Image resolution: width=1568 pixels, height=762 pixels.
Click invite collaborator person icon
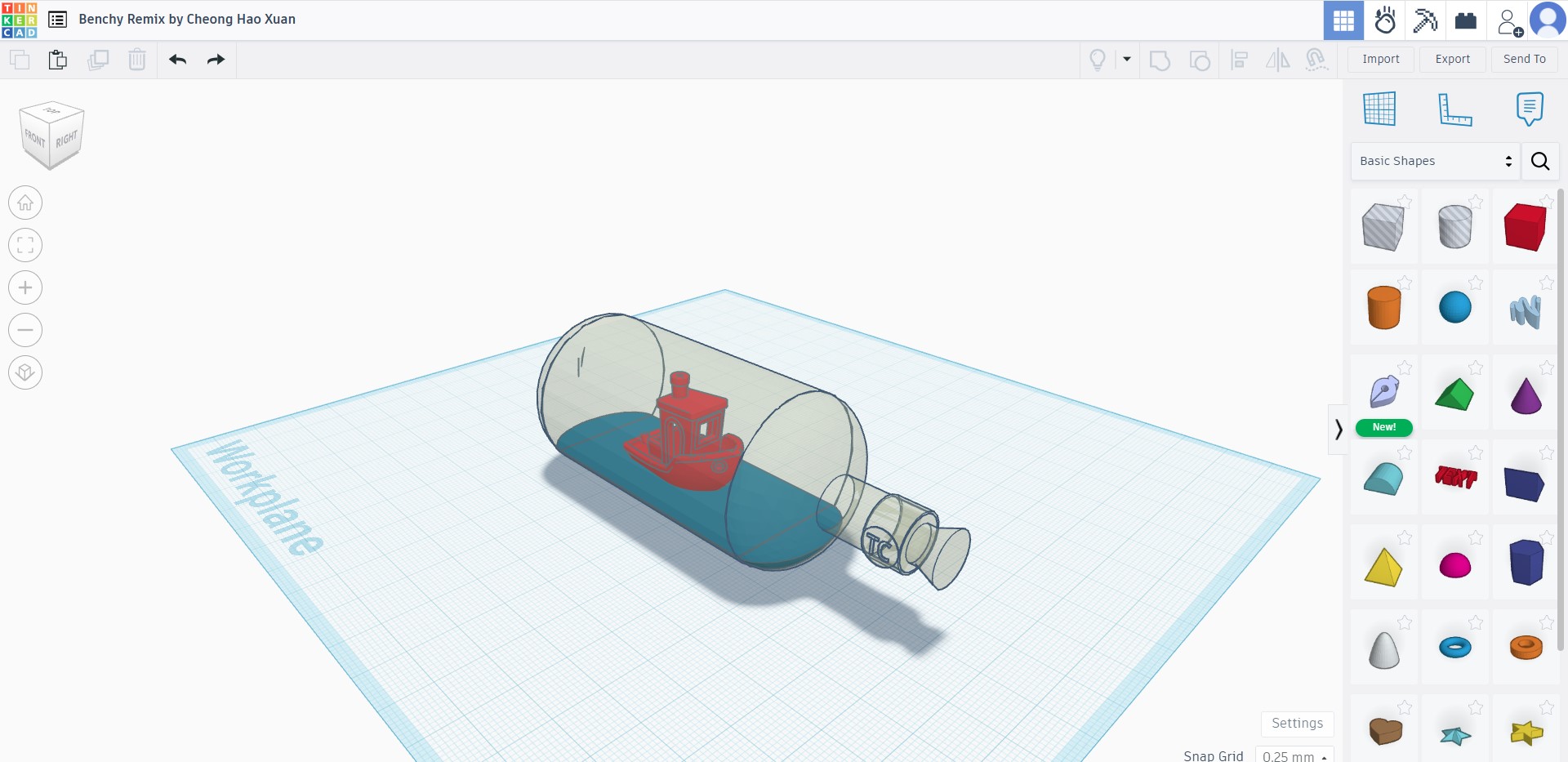point(1509,21)
